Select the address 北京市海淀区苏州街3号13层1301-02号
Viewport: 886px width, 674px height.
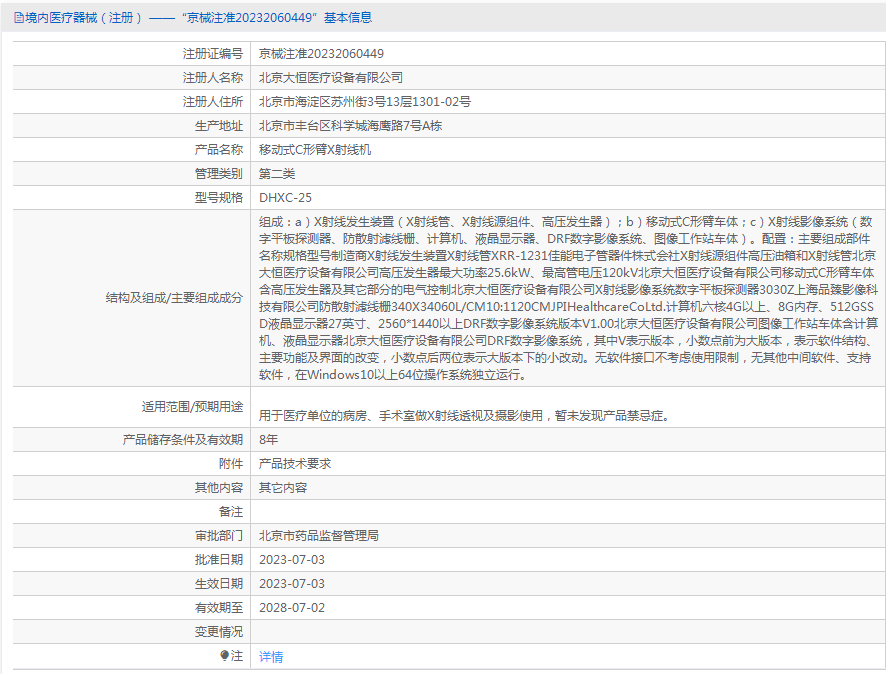pyautogui.click(x=364, y=102)
